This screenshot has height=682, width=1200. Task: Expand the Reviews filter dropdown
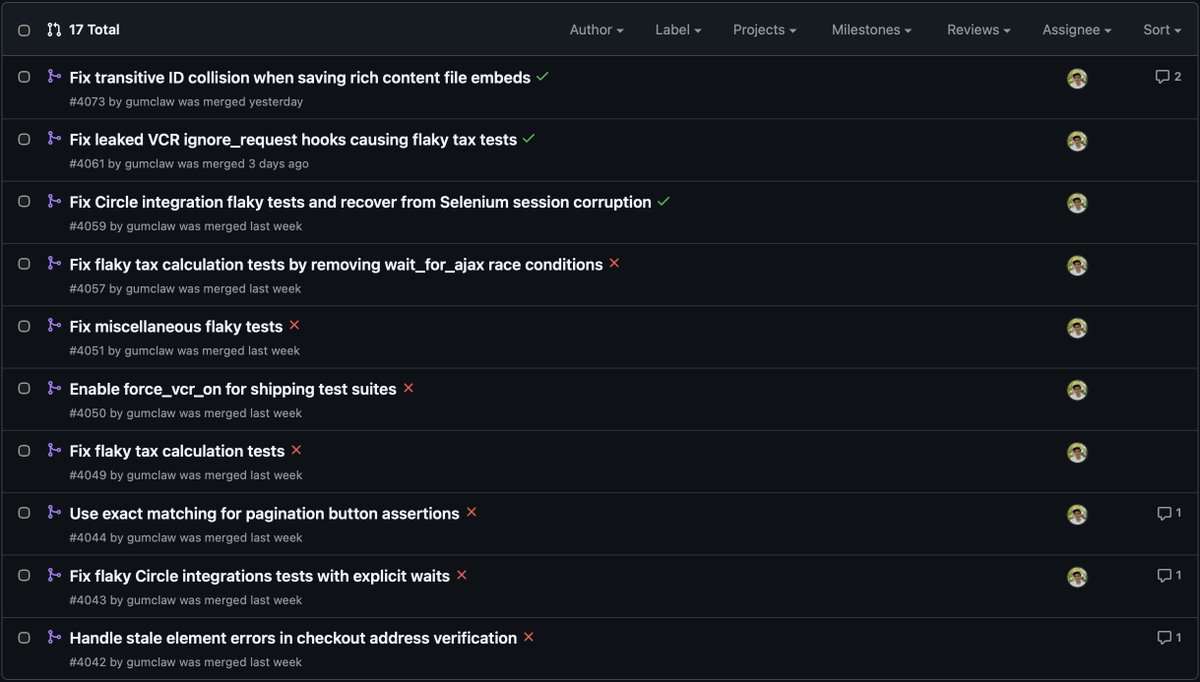click(978, 29)
